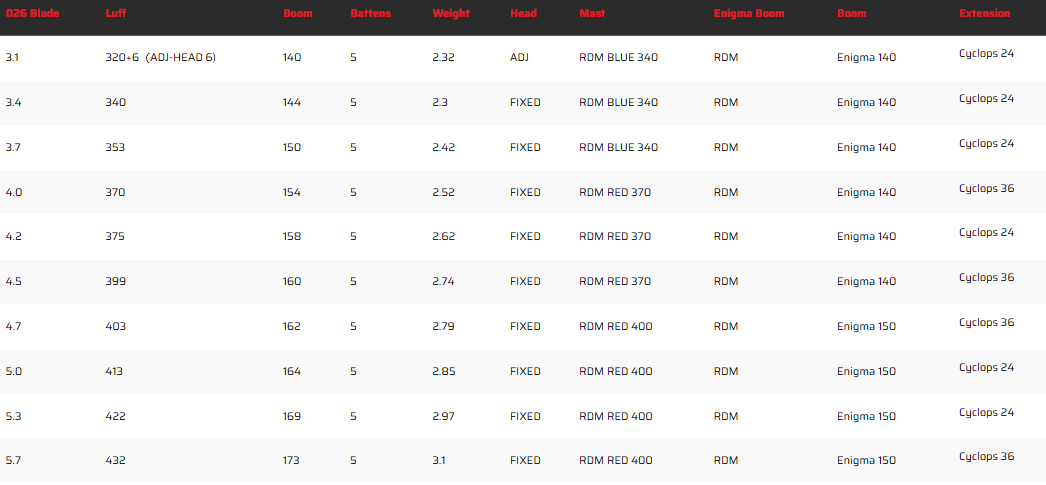The width and height of the screenshot is (1046, 485).
Task: Click luff value 422
Action: (115, 416)
